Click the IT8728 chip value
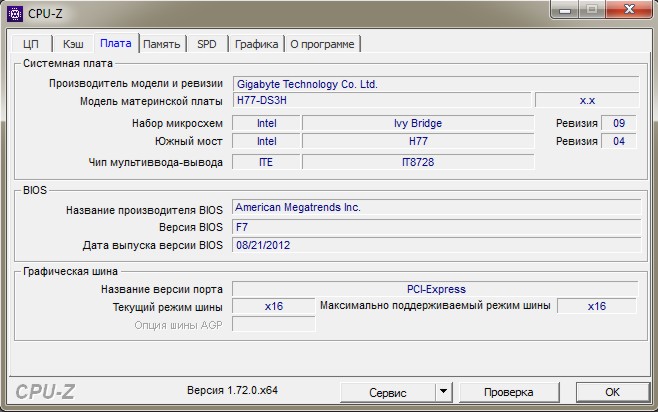Image resolution: width=658 pixels, height=412 pixels. coord(418,162)
